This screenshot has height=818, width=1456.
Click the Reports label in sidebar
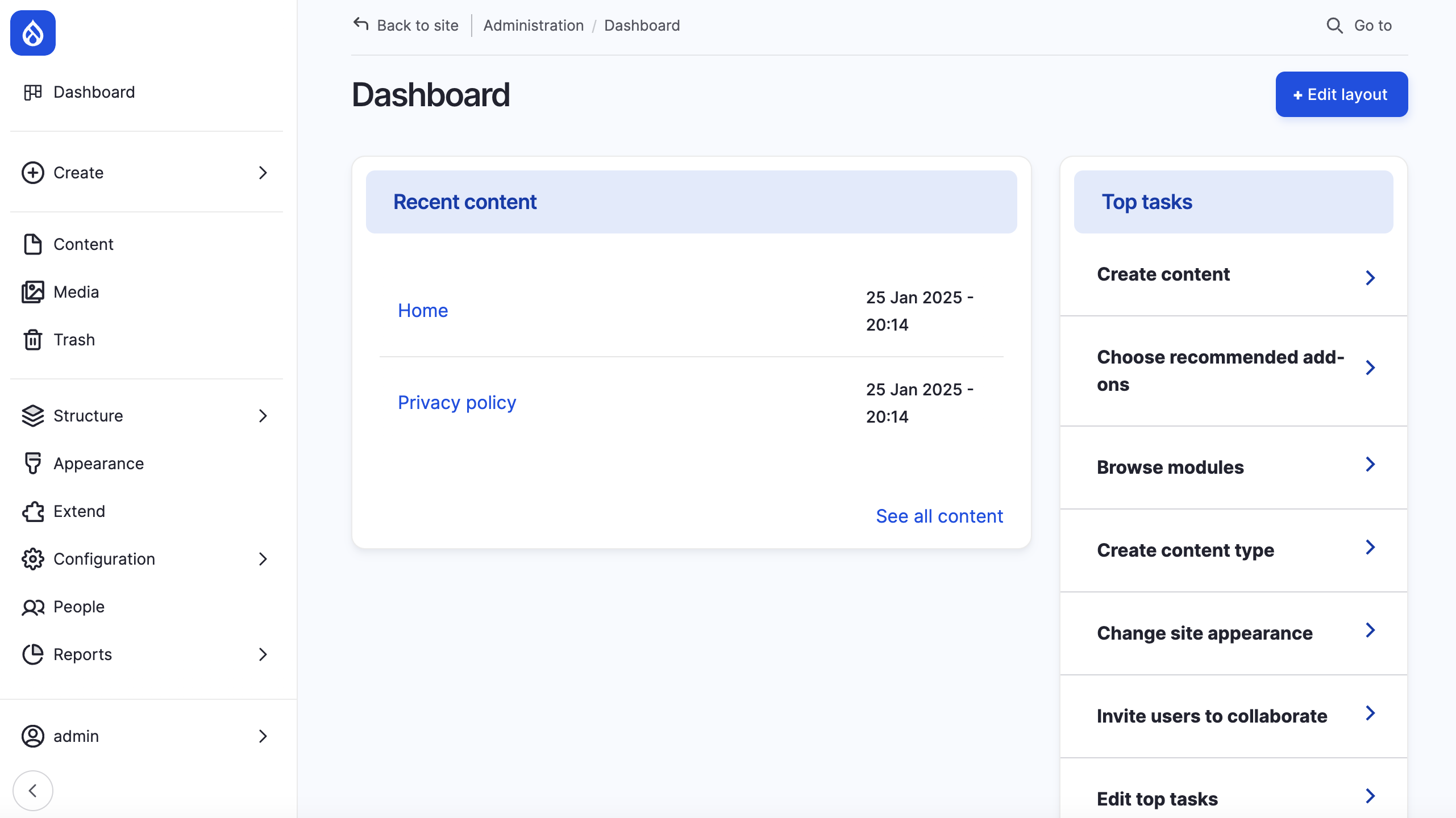82,654
